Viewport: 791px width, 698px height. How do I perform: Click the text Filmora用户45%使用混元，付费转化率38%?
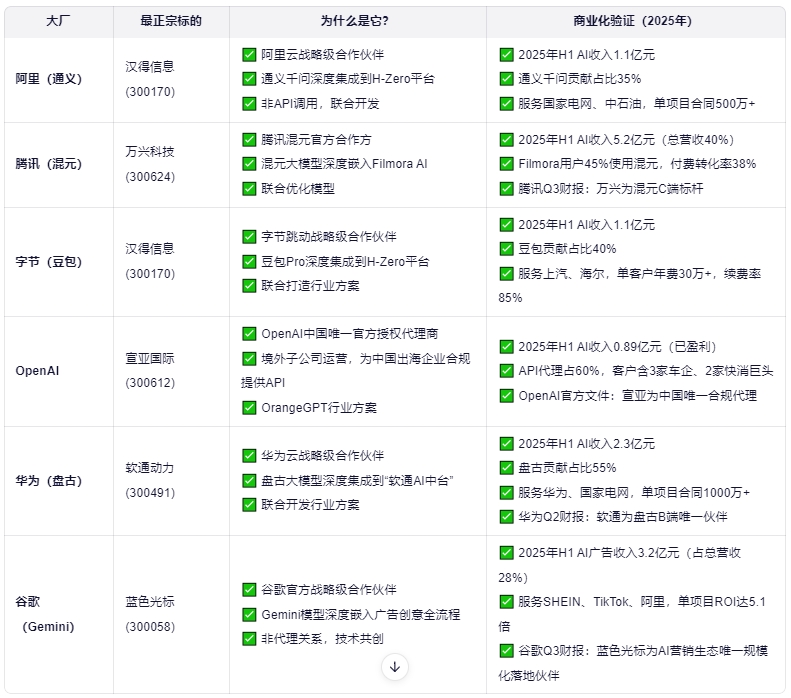[x=637, y=163]
